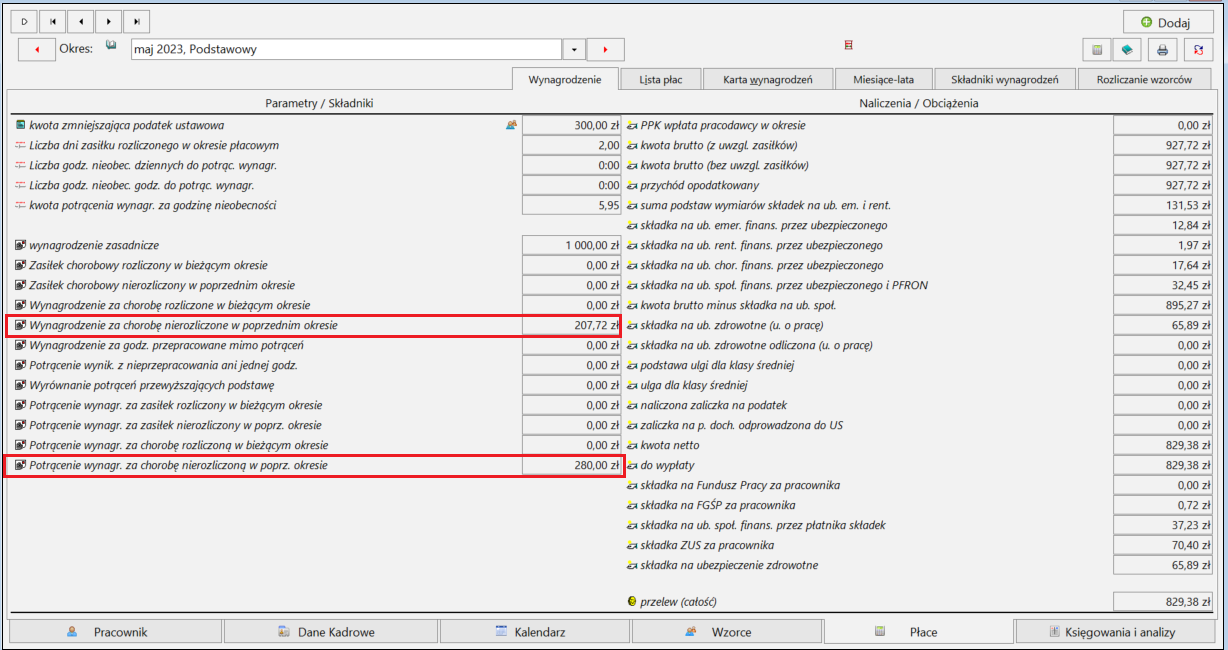Click icon beside wynagrodzenie zasadnicze
Viewport: 1228px width, 650px height.
coord(21,245)
